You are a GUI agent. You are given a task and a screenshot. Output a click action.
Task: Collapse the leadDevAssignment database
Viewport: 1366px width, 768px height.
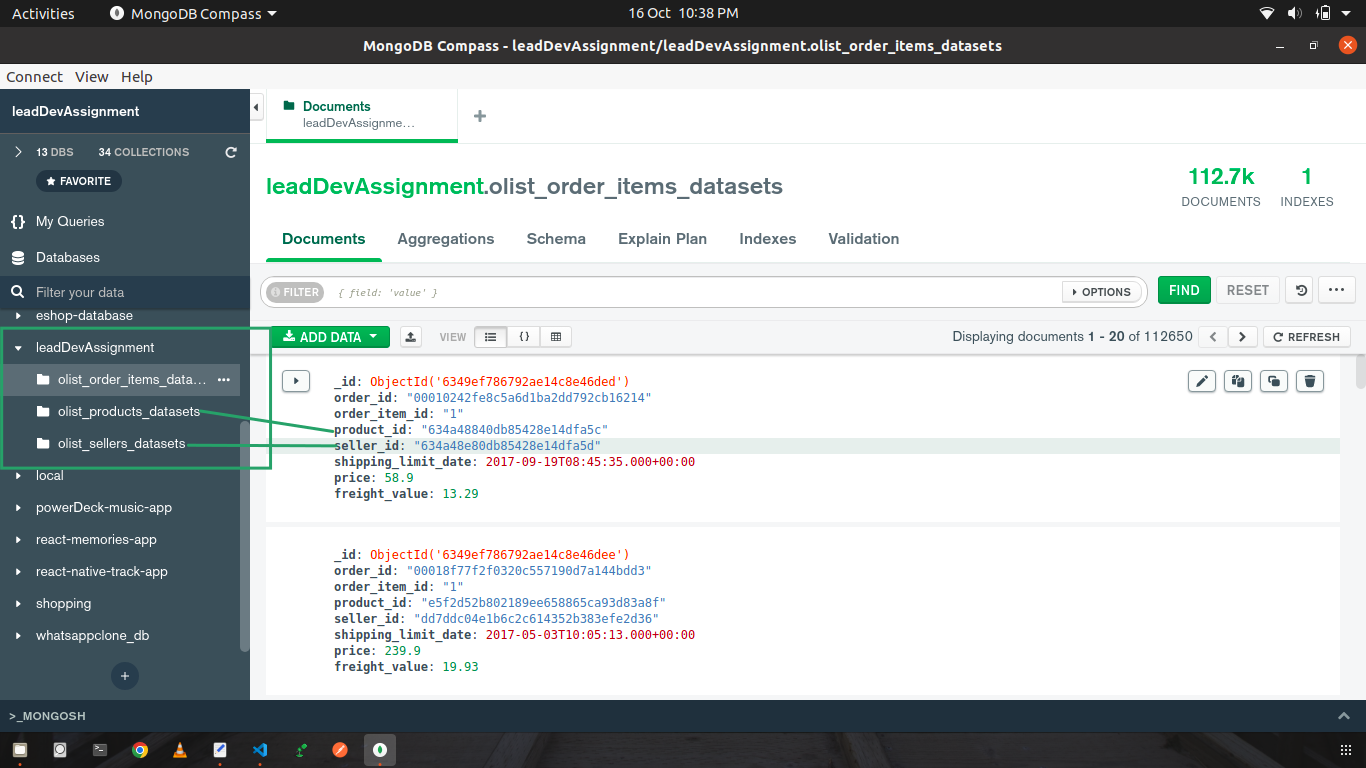18,348
